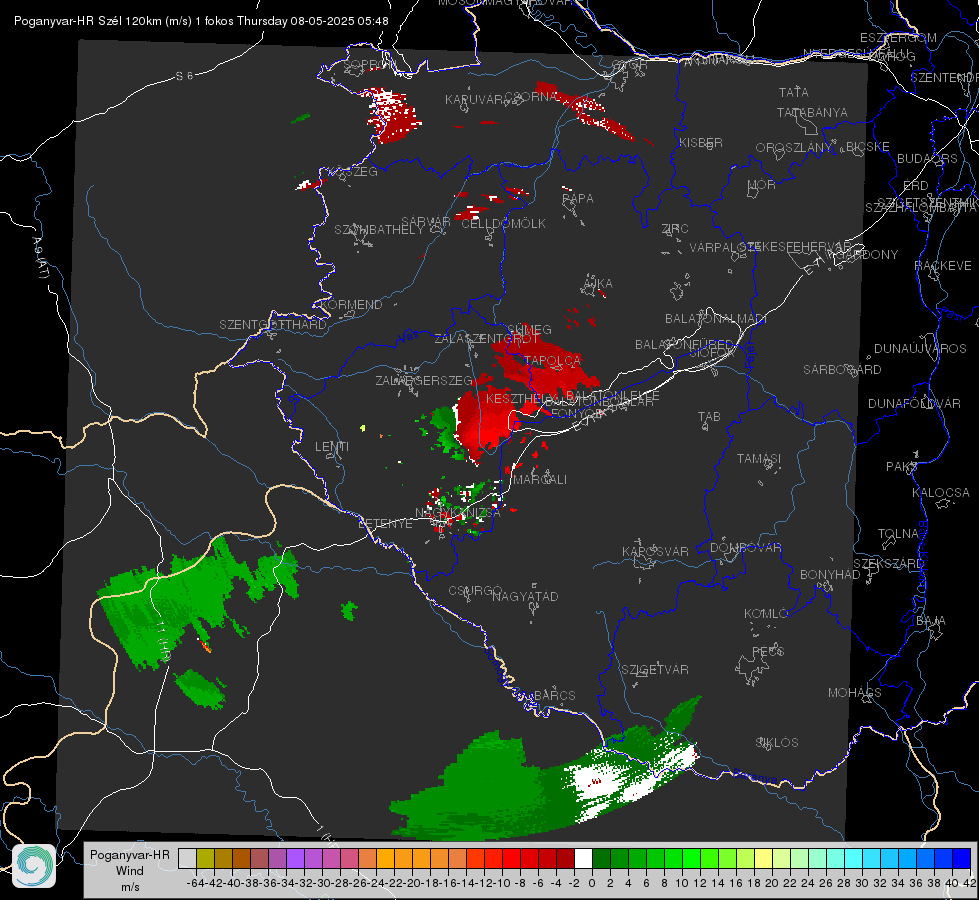Click the DOMBOVAR town label

tap(745, 548)
